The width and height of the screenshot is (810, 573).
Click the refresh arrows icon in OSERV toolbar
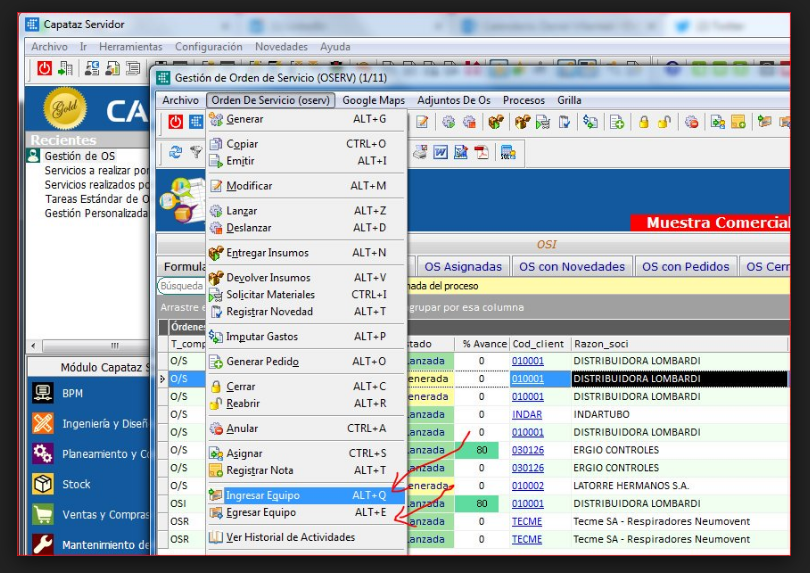coord(176,152)
